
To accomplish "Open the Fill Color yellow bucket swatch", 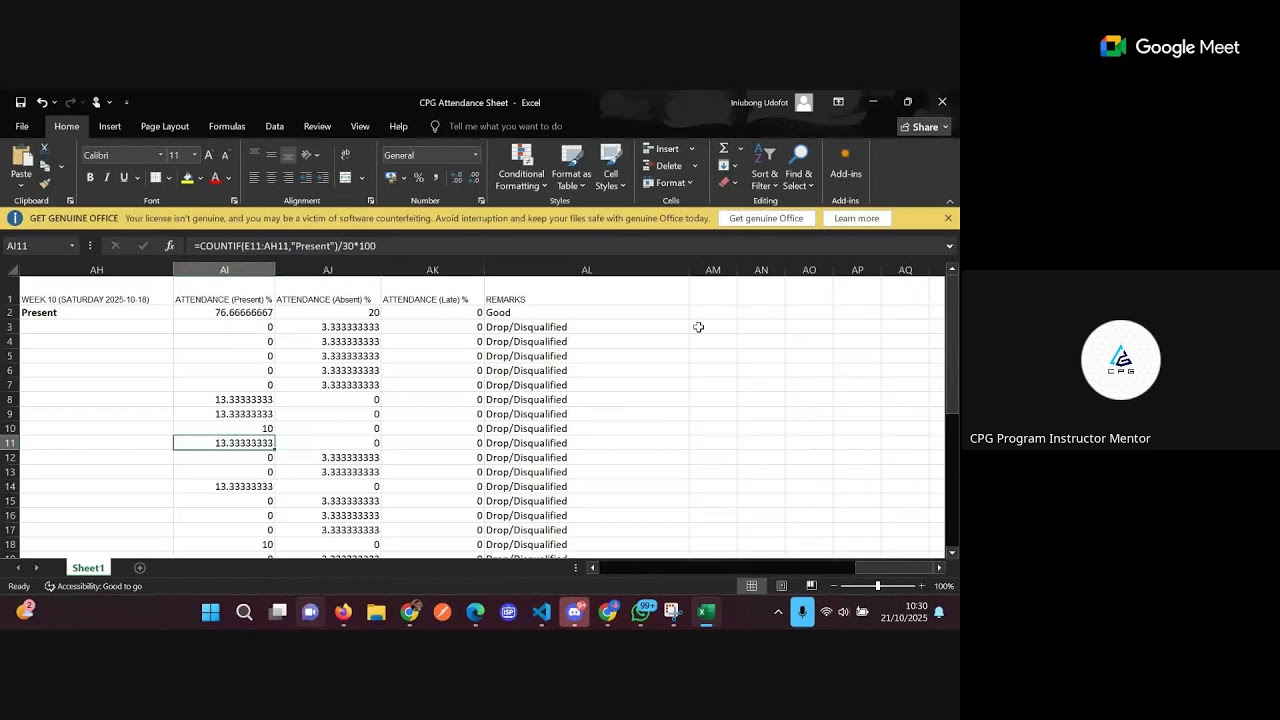I will click(187, 178).
